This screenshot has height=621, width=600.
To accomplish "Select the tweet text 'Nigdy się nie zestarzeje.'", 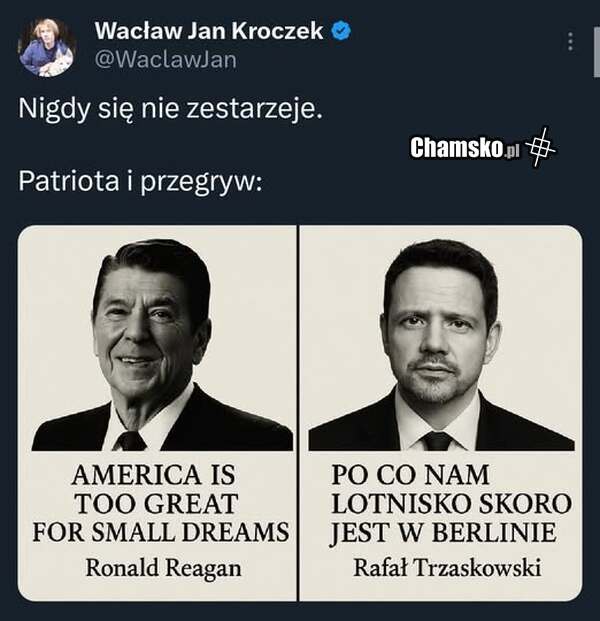I will [x=170, y=109].
